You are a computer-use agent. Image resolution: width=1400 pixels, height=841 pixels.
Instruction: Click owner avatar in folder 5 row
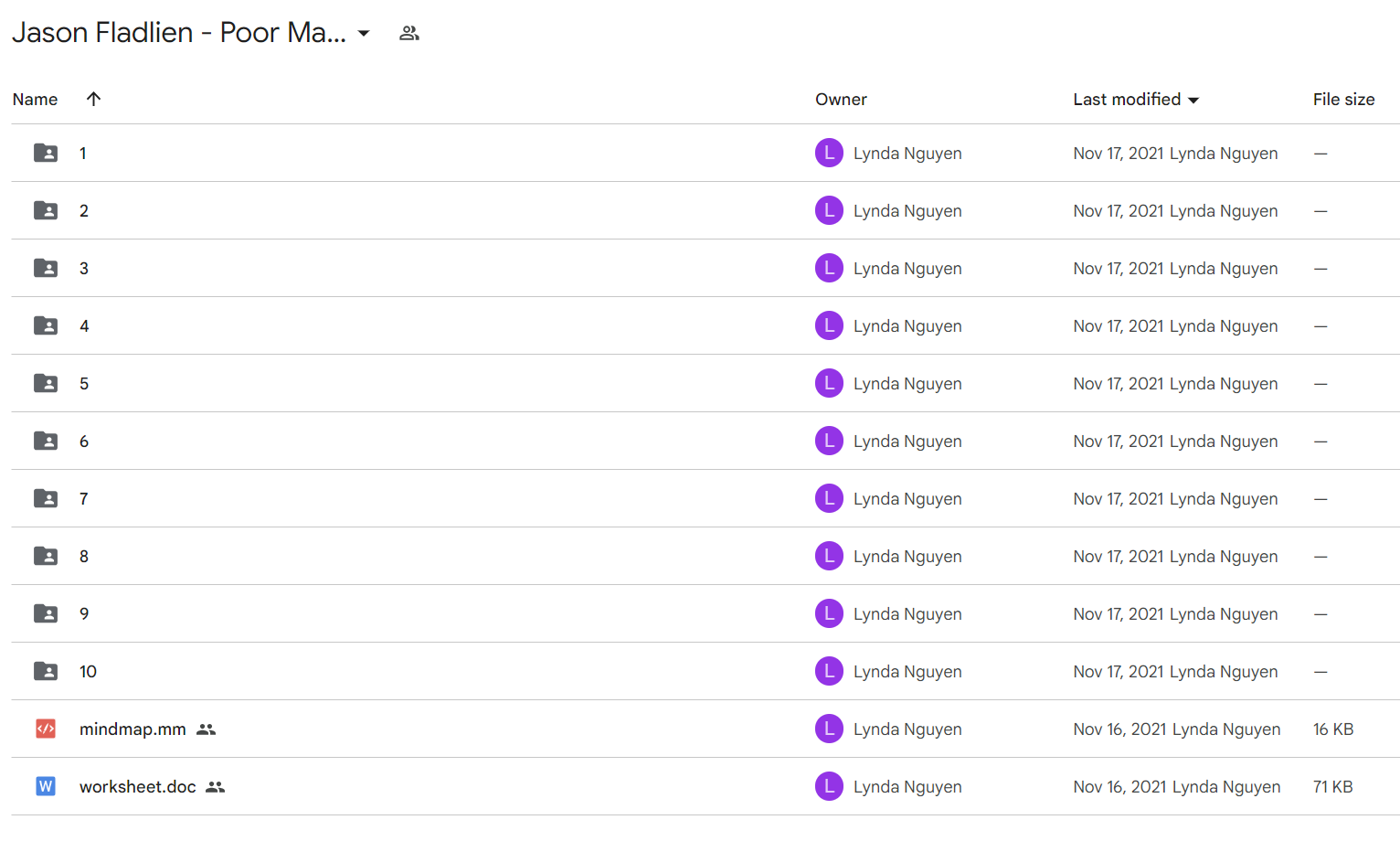click(829, 383)
